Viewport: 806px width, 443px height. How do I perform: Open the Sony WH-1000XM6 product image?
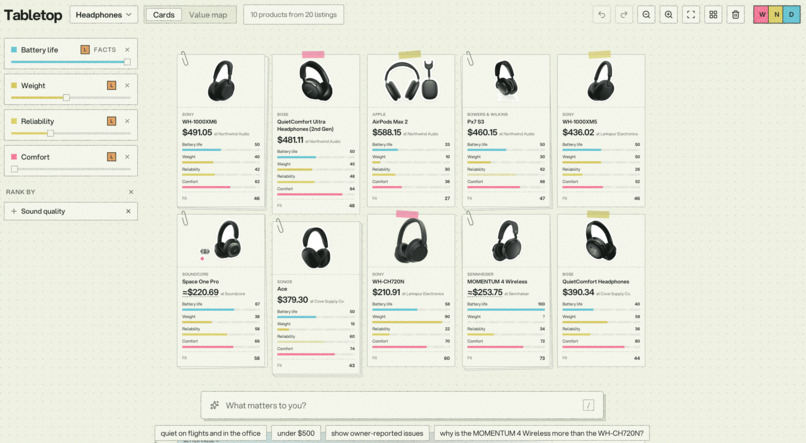coord(221,81)
